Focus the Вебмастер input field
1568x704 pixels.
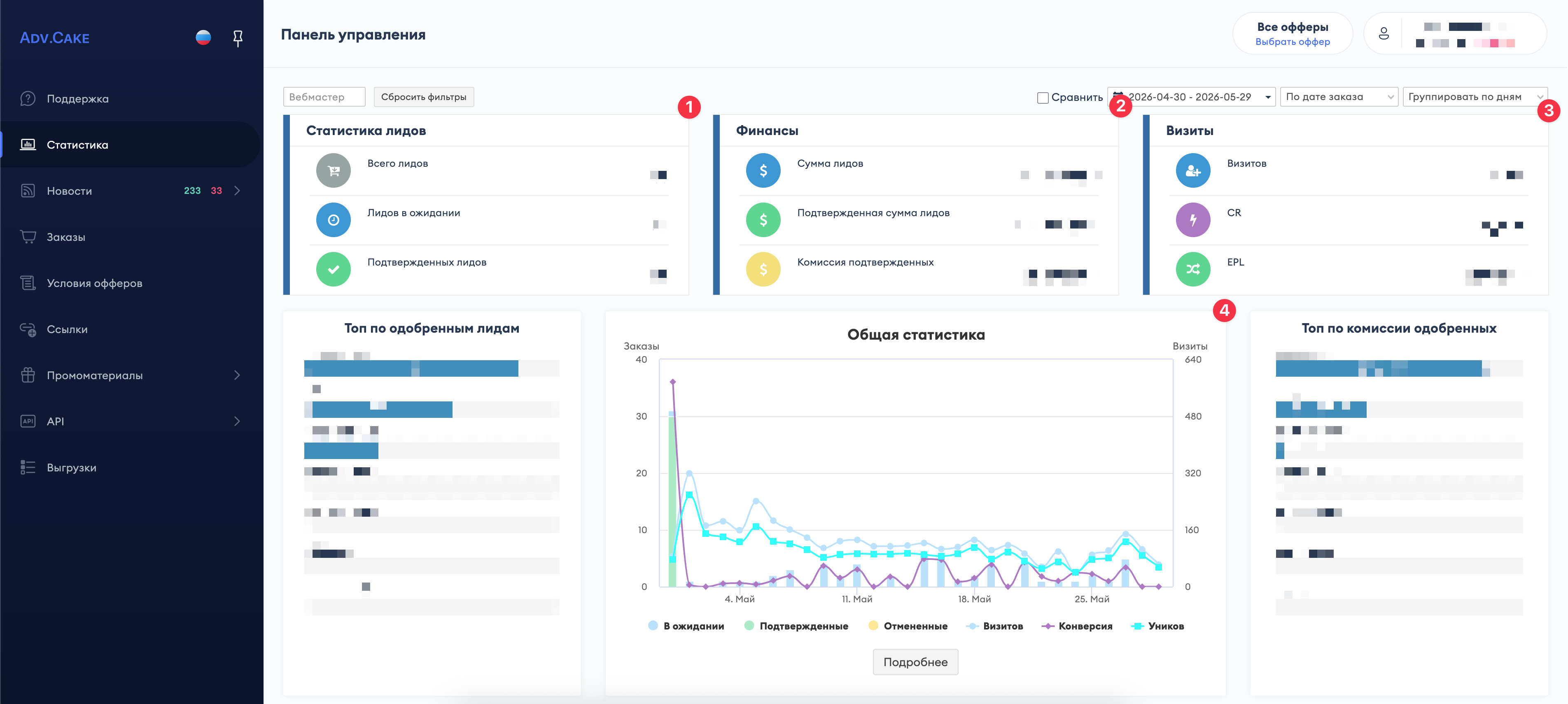point(324,97)
